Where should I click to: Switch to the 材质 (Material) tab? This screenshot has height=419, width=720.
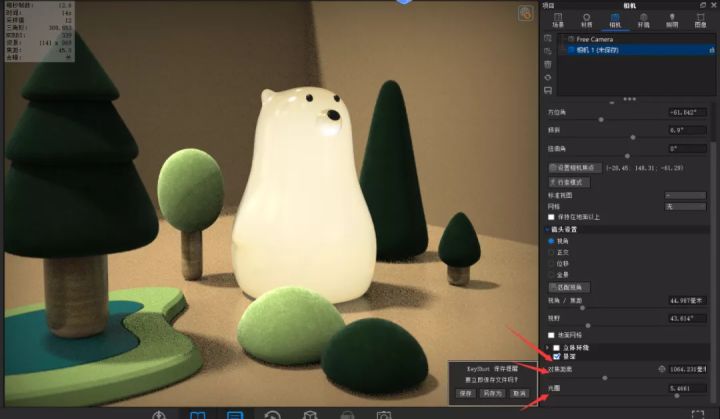tap(585, 21)
